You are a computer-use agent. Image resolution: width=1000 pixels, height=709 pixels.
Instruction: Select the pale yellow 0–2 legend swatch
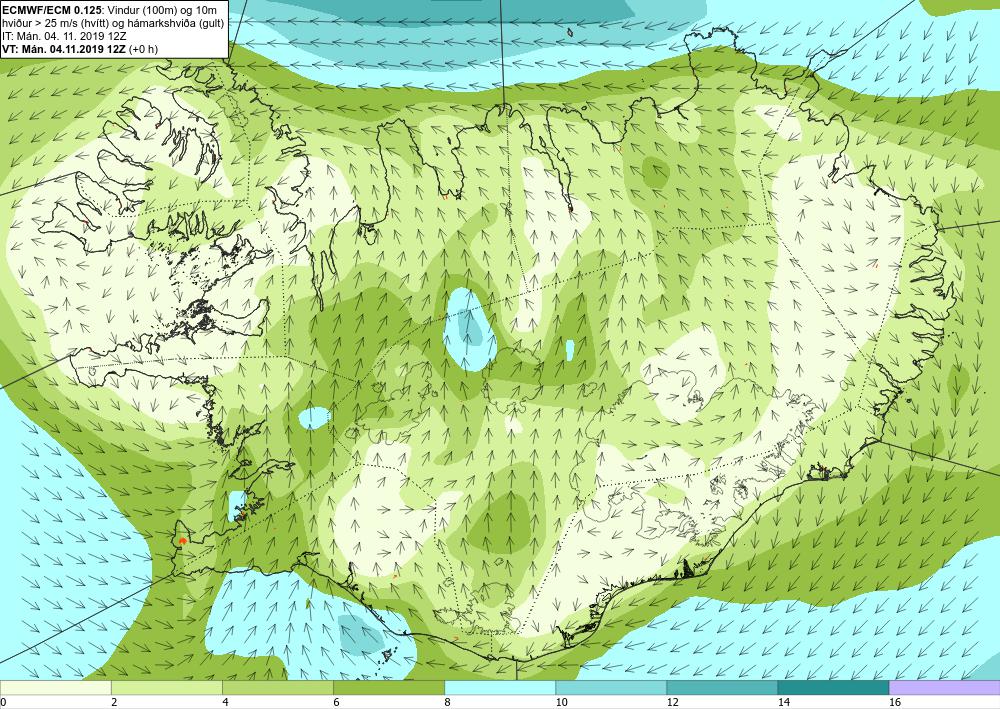pyautogui.click(x=55, y=688)
